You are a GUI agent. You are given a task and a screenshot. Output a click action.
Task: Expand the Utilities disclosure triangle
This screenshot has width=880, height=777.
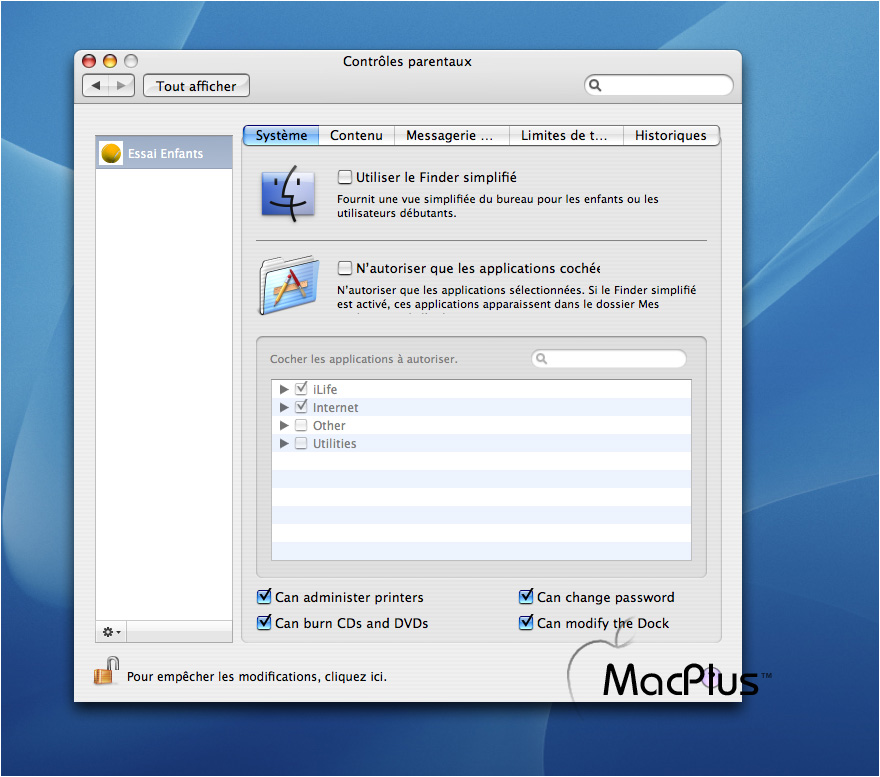tap(285, 443)
